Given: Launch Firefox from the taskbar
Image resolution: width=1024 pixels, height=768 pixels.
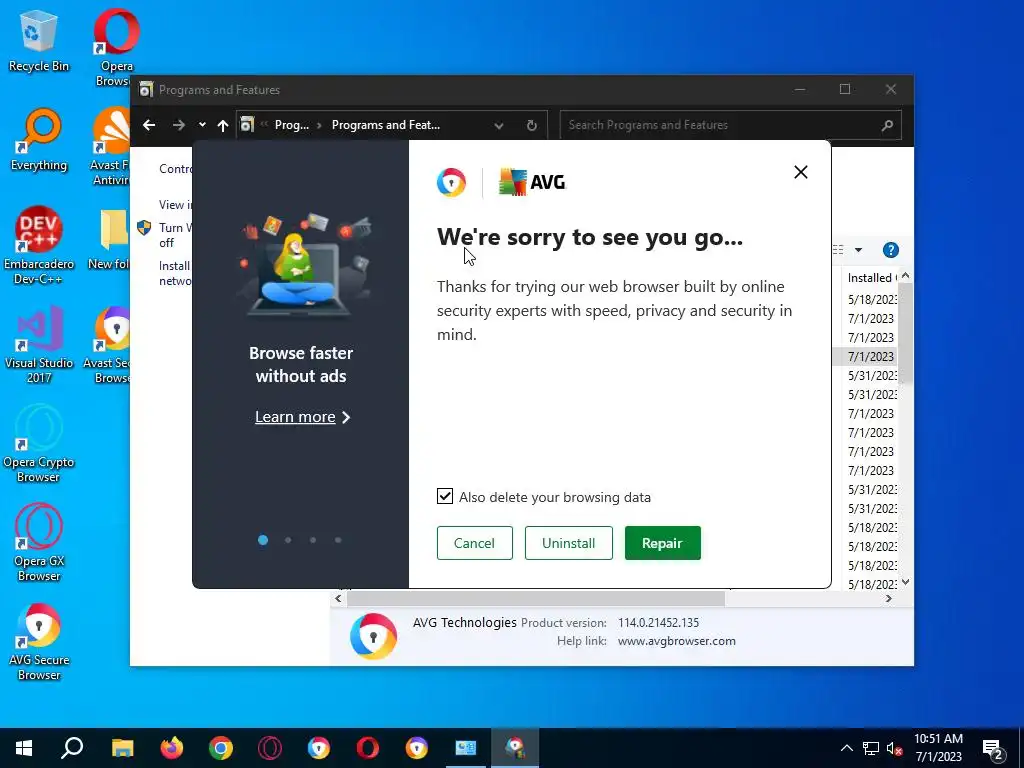Looking at the screenshot, I should (x=172, y=748).
